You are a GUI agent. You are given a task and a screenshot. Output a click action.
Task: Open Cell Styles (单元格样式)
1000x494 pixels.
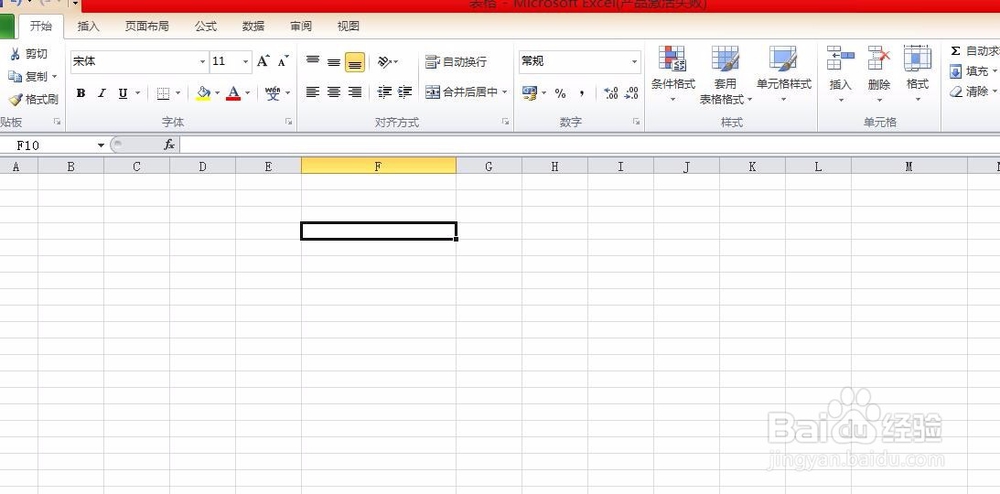pyautogui.click(x=784, y=74)
